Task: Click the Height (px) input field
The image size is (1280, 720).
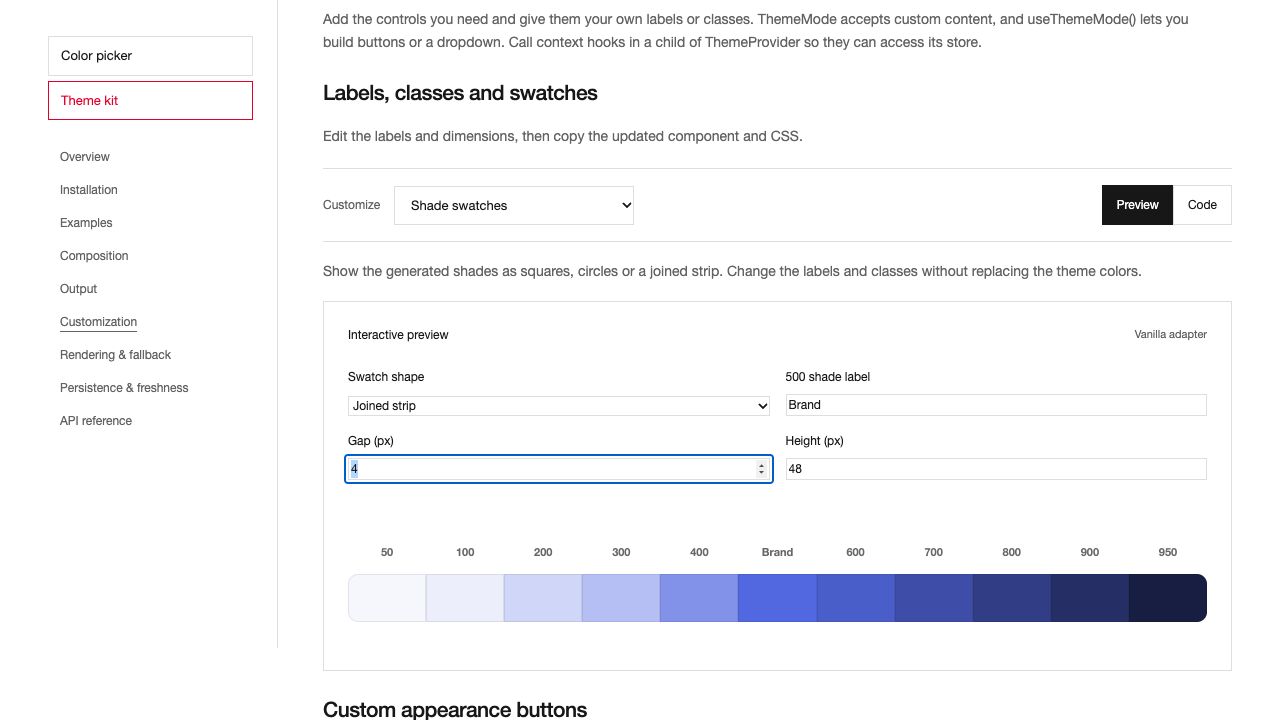Action: pos(996,469)
